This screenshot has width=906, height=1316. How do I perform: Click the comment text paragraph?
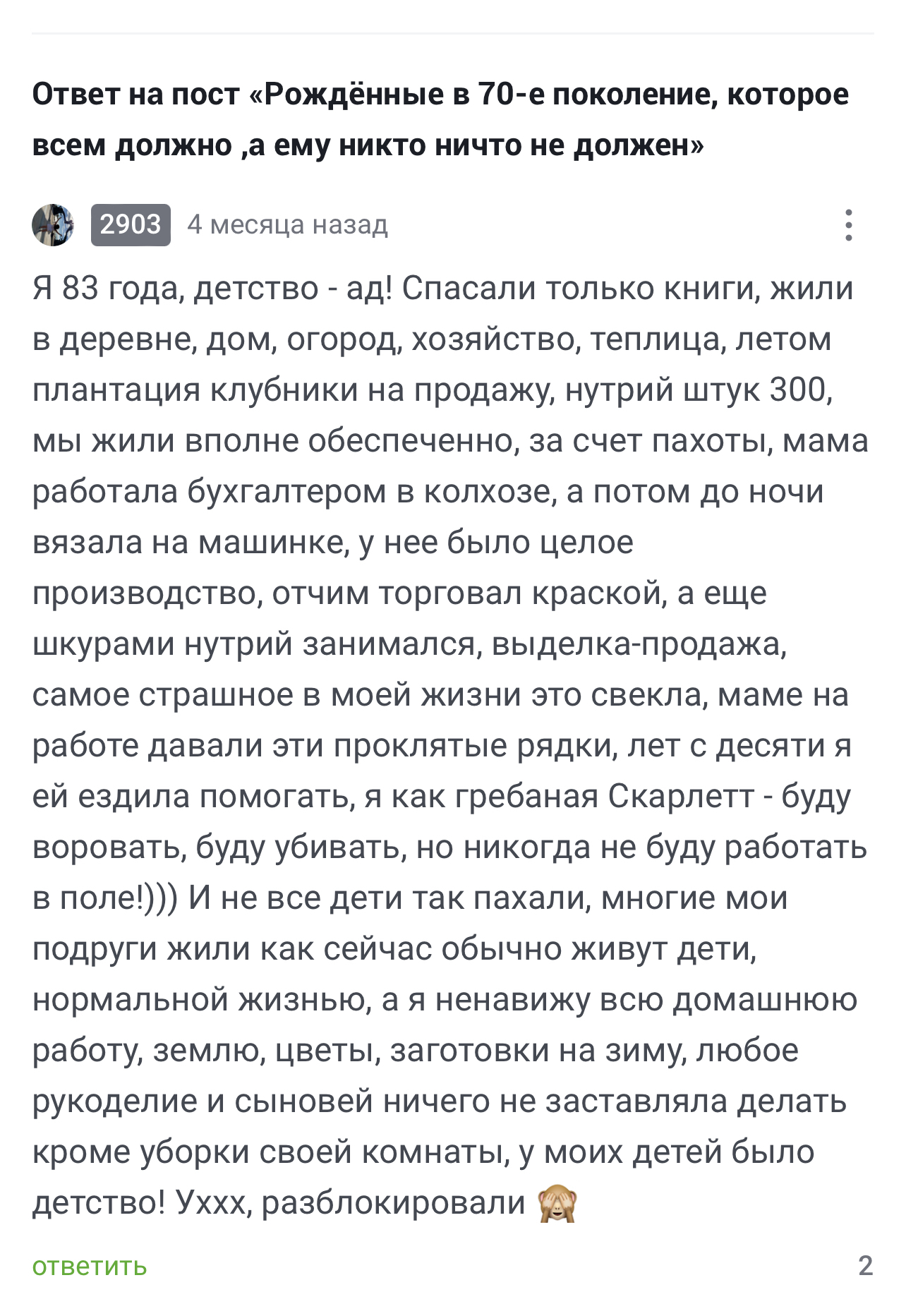[x=450, y=745]
